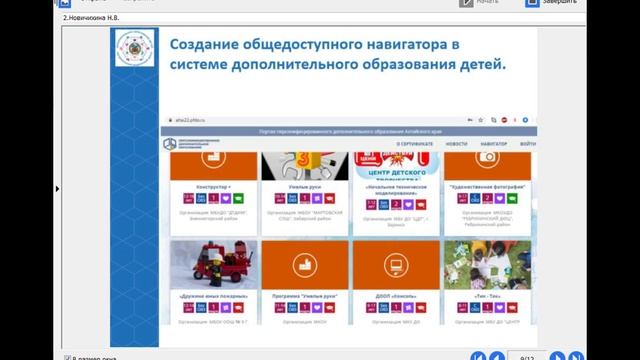This screenshot has height=360, width=640.
Task: Click the altai22.pfdo.ru address field
Action: [190, 120]
